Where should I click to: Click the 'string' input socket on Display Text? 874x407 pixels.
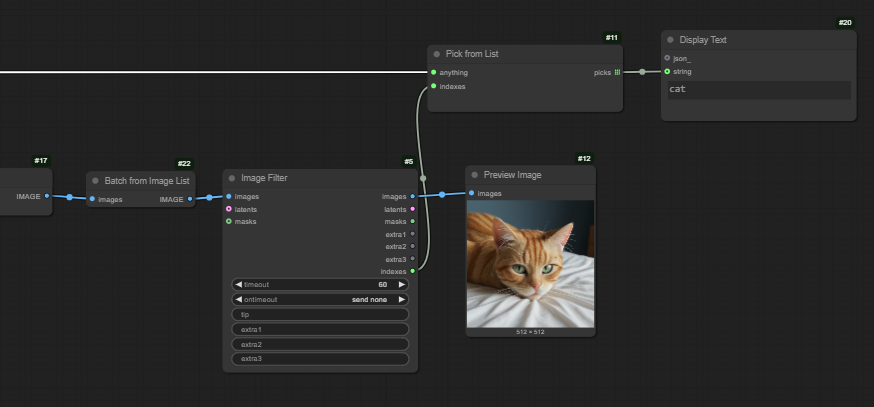(667, 71)
